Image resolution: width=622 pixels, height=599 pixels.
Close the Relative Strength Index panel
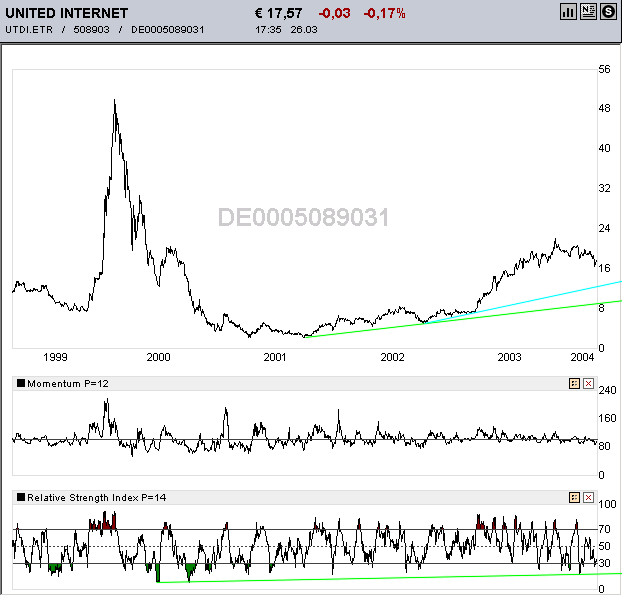(x=588, y=497)
